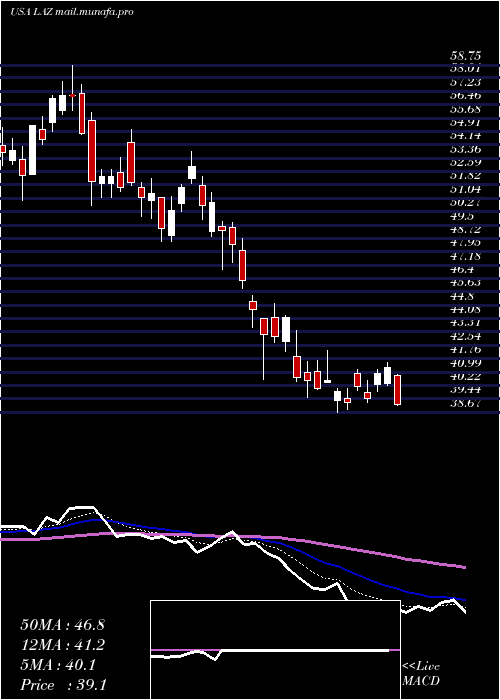Click the MACD inset panel
Viewport: 500px width, 700px height.
(275, 650)
